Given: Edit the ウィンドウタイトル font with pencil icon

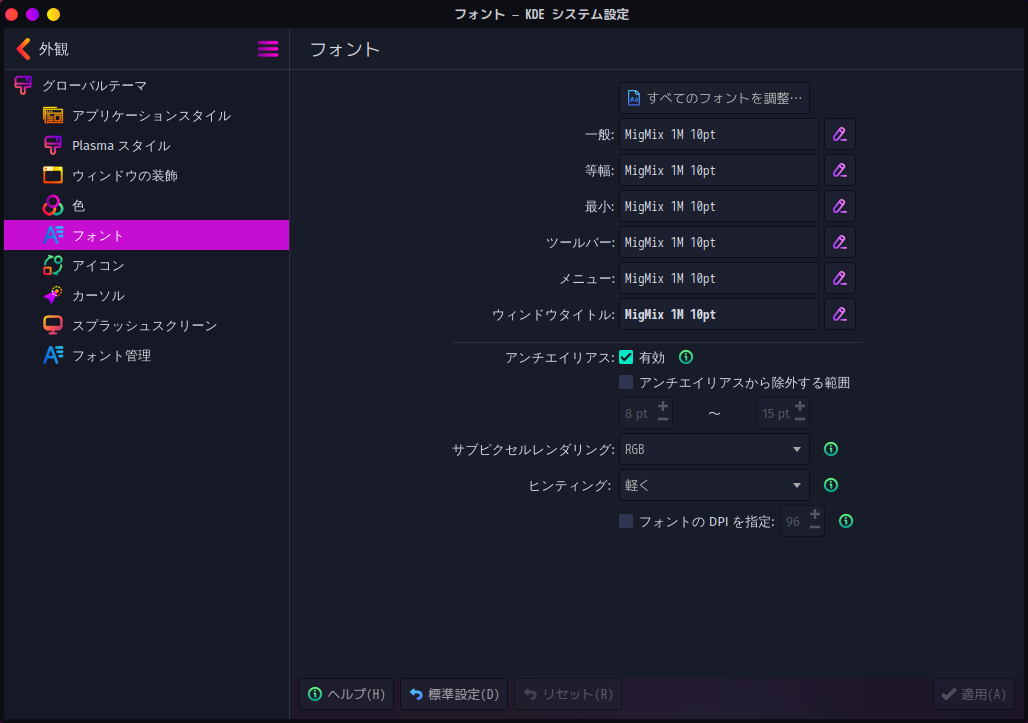Looking at the screenshot, I should point(839,315).
